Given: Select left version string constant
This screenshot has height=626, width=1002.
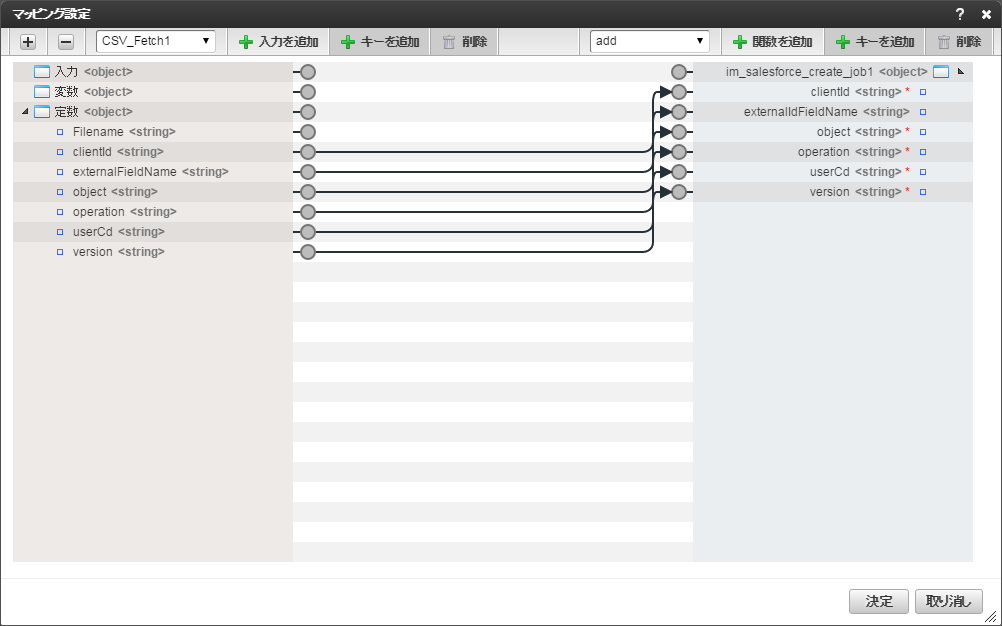Looking at the screenshot, I should pos(153,252).
